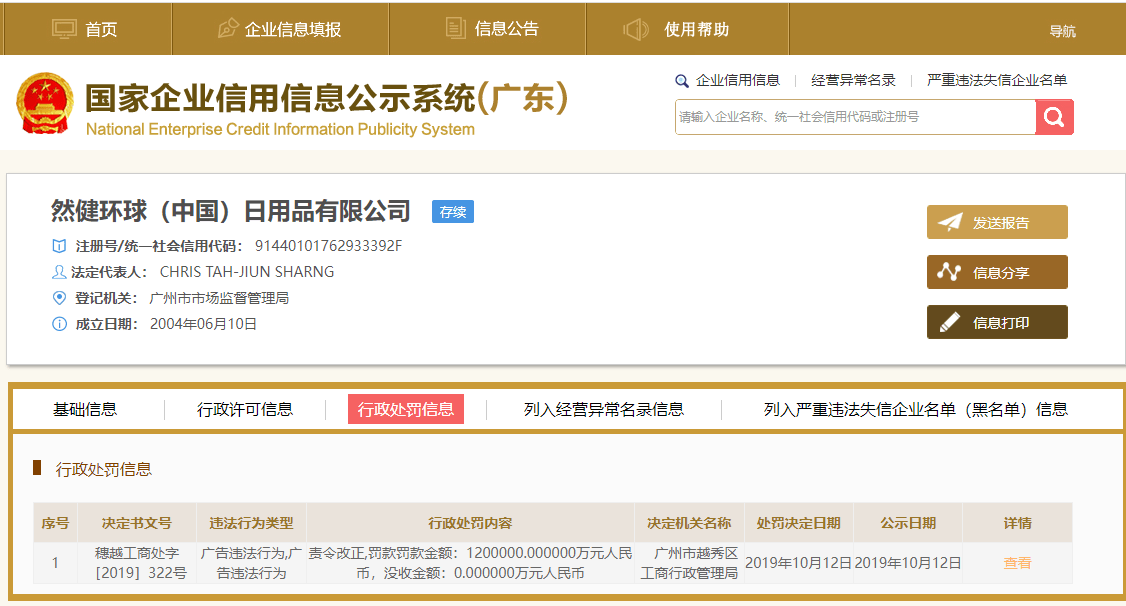Click the edit icon beside 企业信息填报

pyautogui.click(x=228, y=29)
